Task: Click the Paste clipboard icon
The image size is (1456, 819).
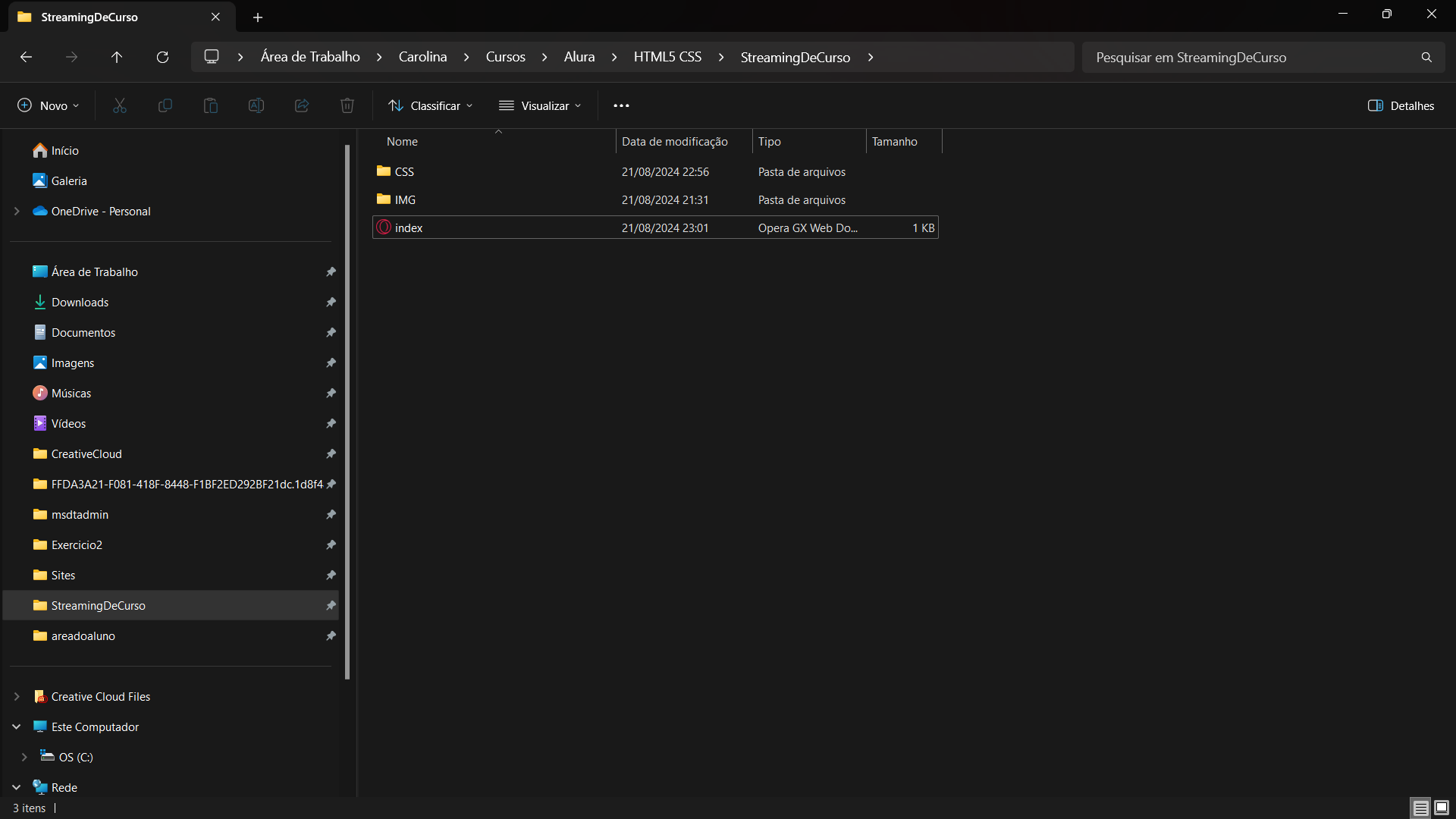Action: pos(211,105)
